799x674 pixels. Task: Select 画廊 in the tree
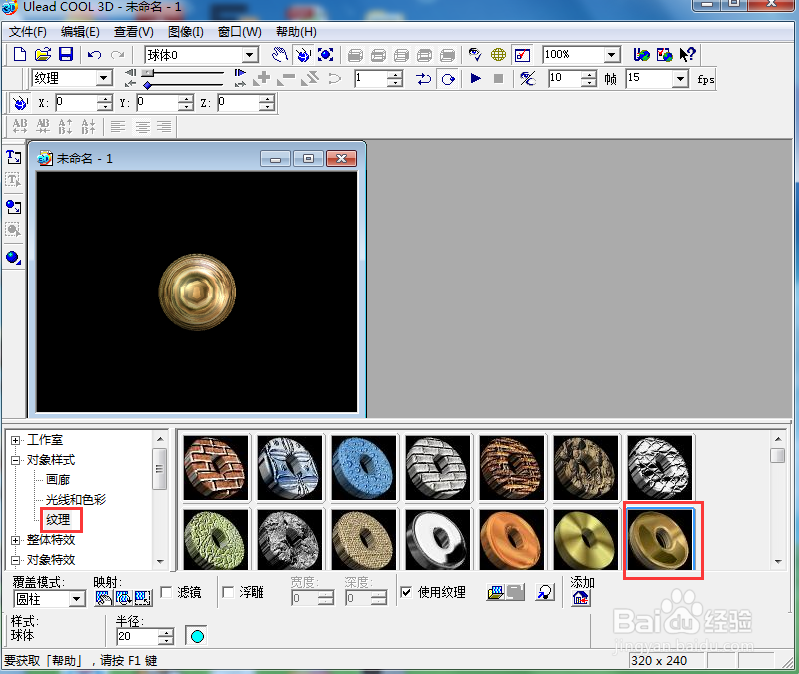[x=58, y=479]
